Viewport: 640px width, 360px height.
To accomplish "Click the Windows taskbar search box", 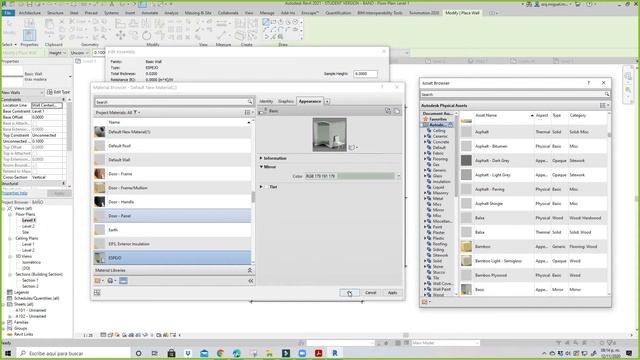I will tap(74, 353).
